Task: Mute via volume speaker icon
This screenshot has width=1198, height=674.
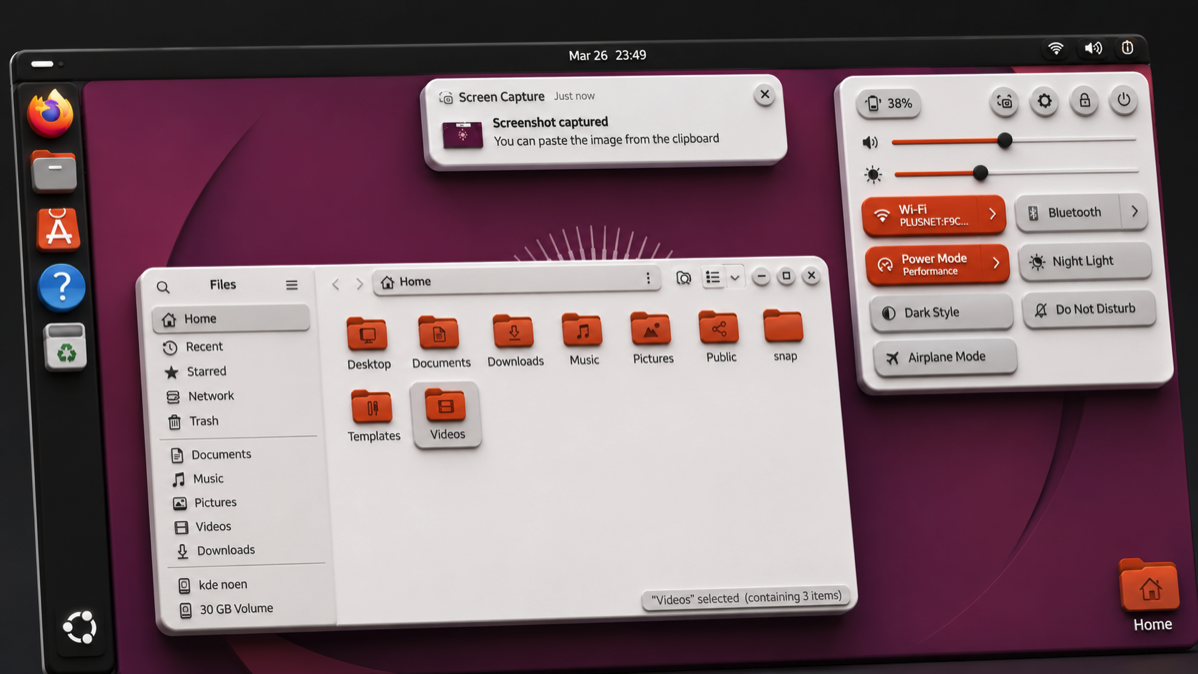Action: point(869,142)
